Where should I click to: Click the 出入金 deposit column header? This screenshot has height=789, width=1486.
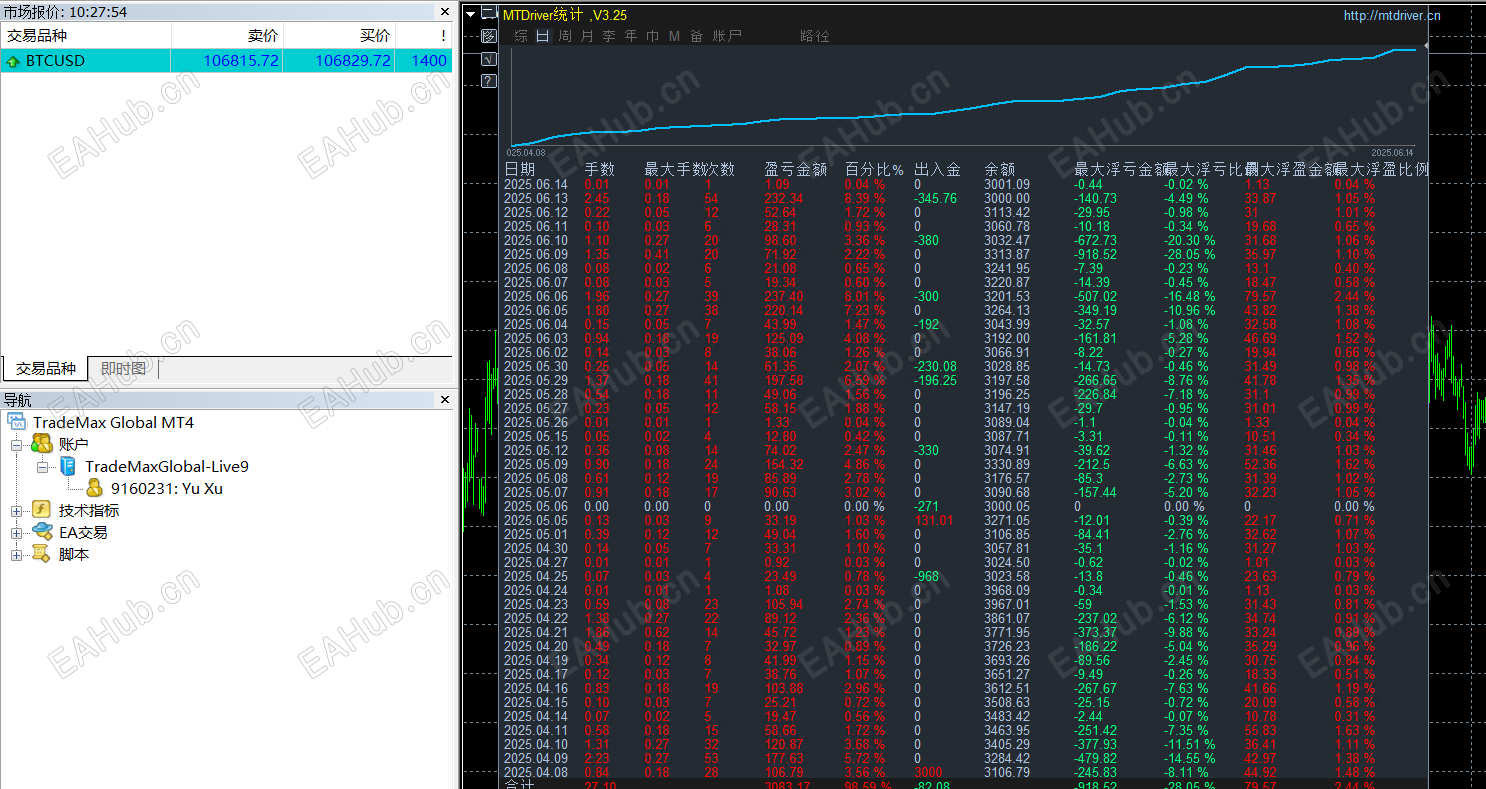[937, 170]
